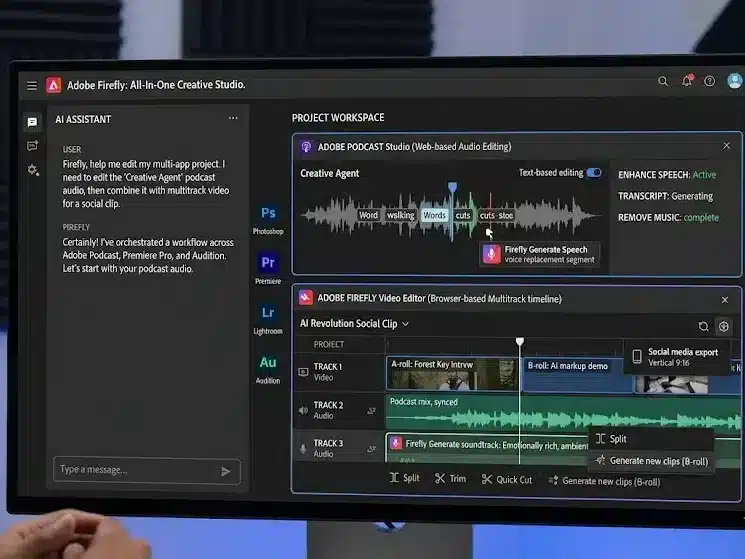Toggle the Track 3 microphone icon
The width and height of the screenshot is (745, 559).
point(303,448)
